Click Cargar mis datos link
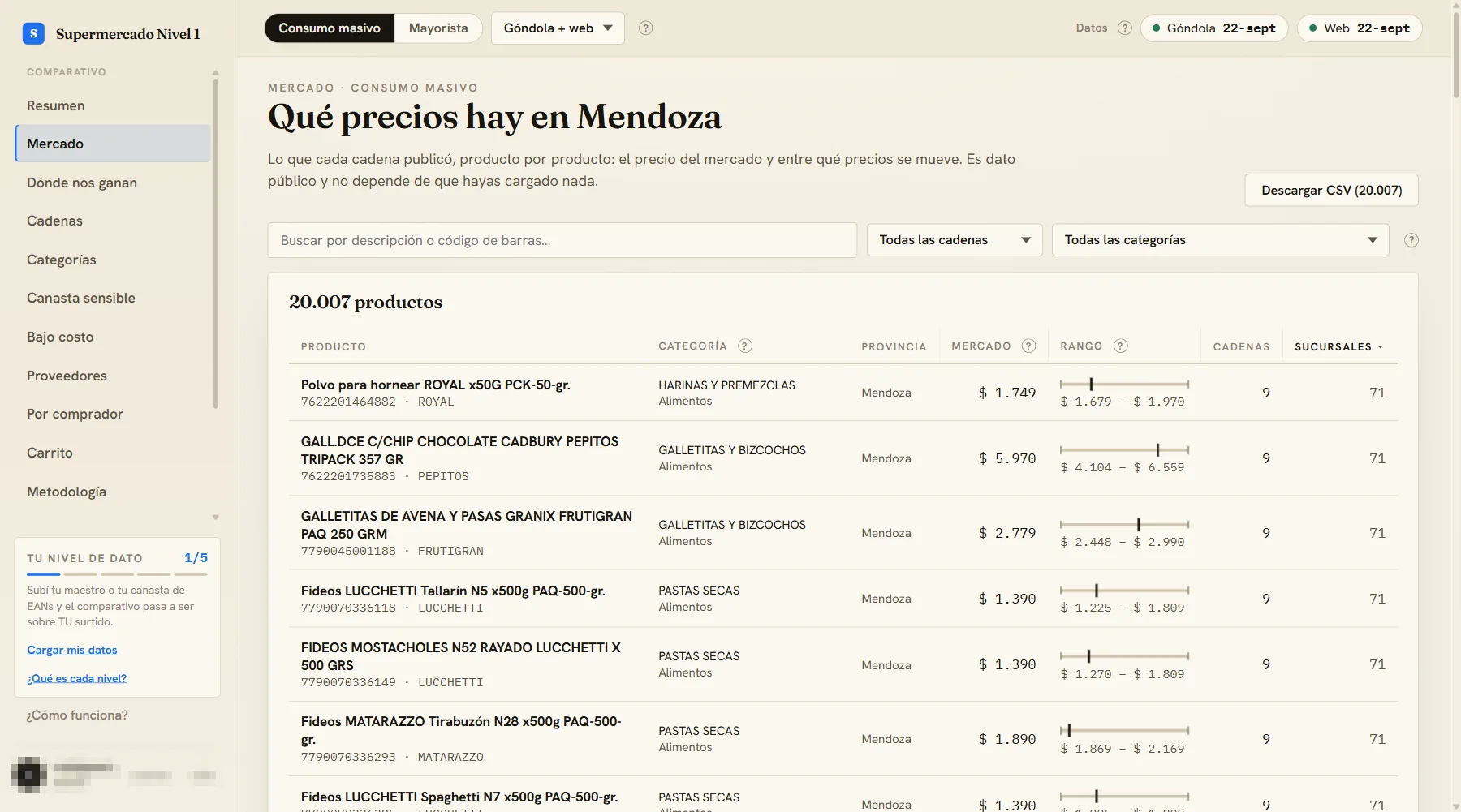 (72, 650)
